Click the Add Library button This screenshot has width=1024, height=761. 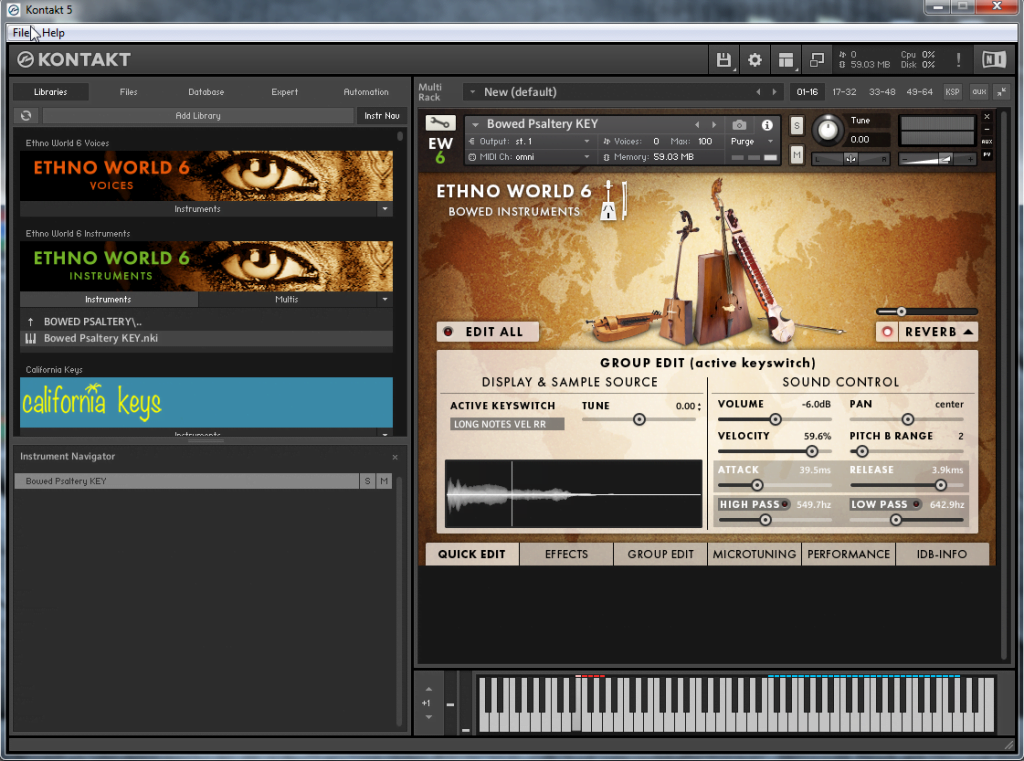click(198, 116)
